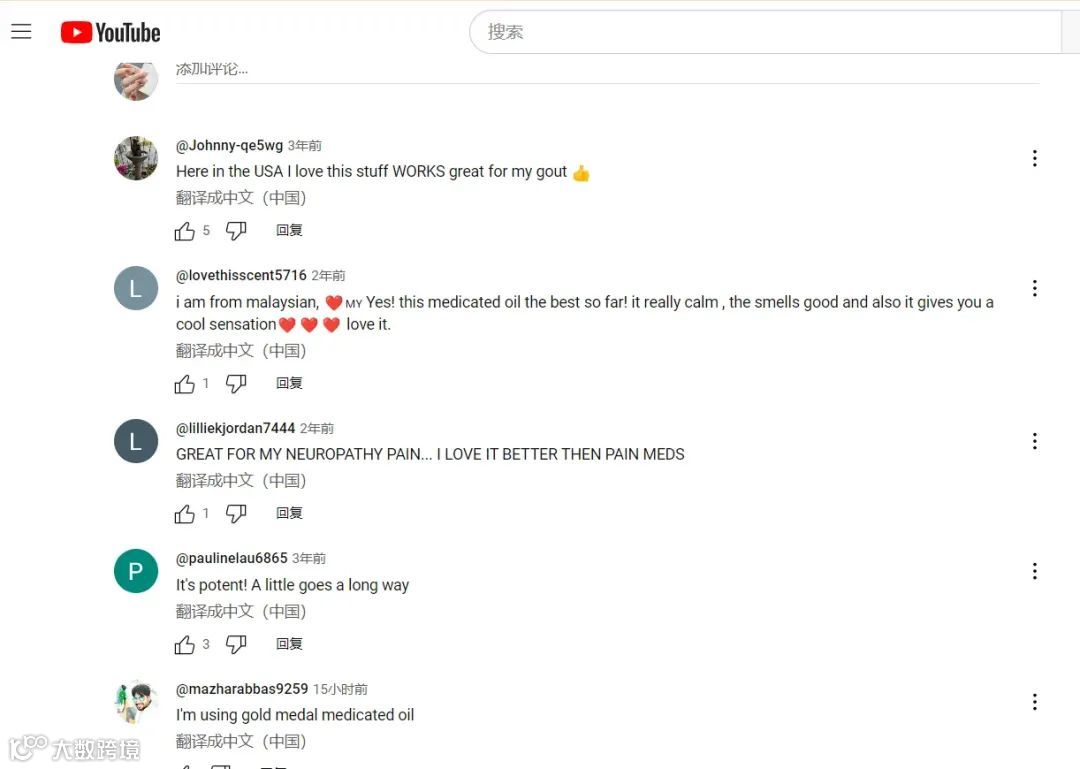Like Johnny-qe5wg's gout comment
1080x769 pixels.
(185, 231)
